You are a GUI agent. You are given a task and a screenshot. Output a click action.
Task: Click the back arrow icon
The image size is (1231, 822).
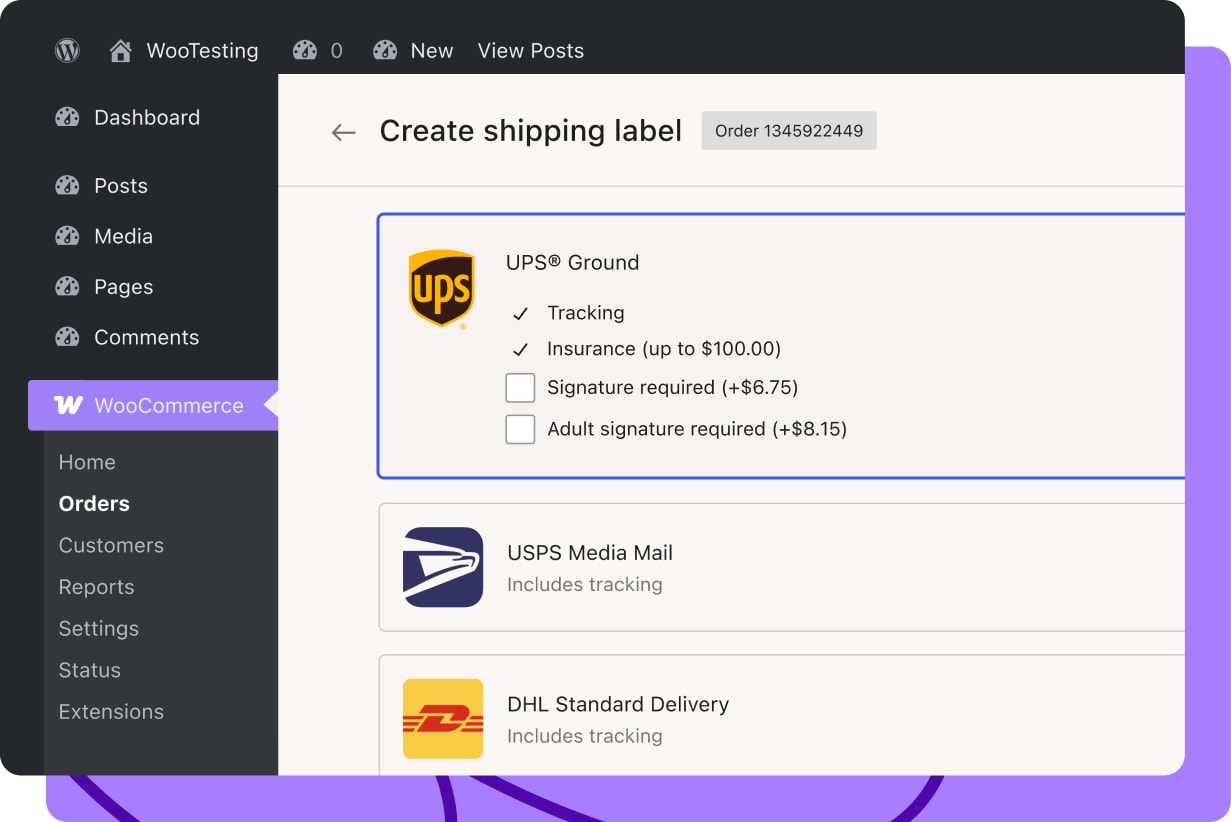(x=343, y=132)
